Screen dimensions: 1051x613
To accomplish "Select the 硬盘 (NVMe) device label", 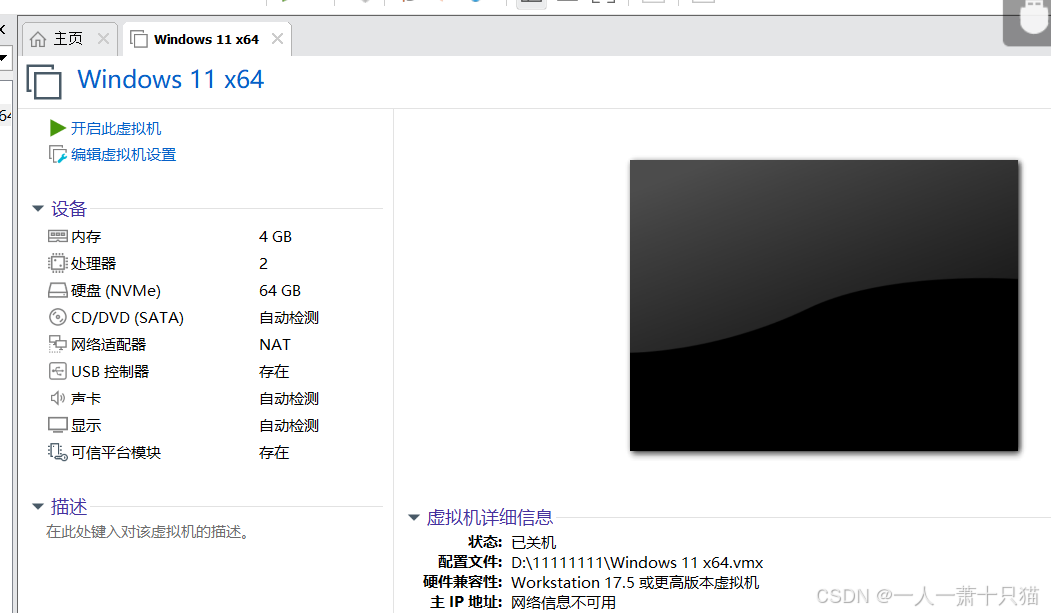I will 116,291.
